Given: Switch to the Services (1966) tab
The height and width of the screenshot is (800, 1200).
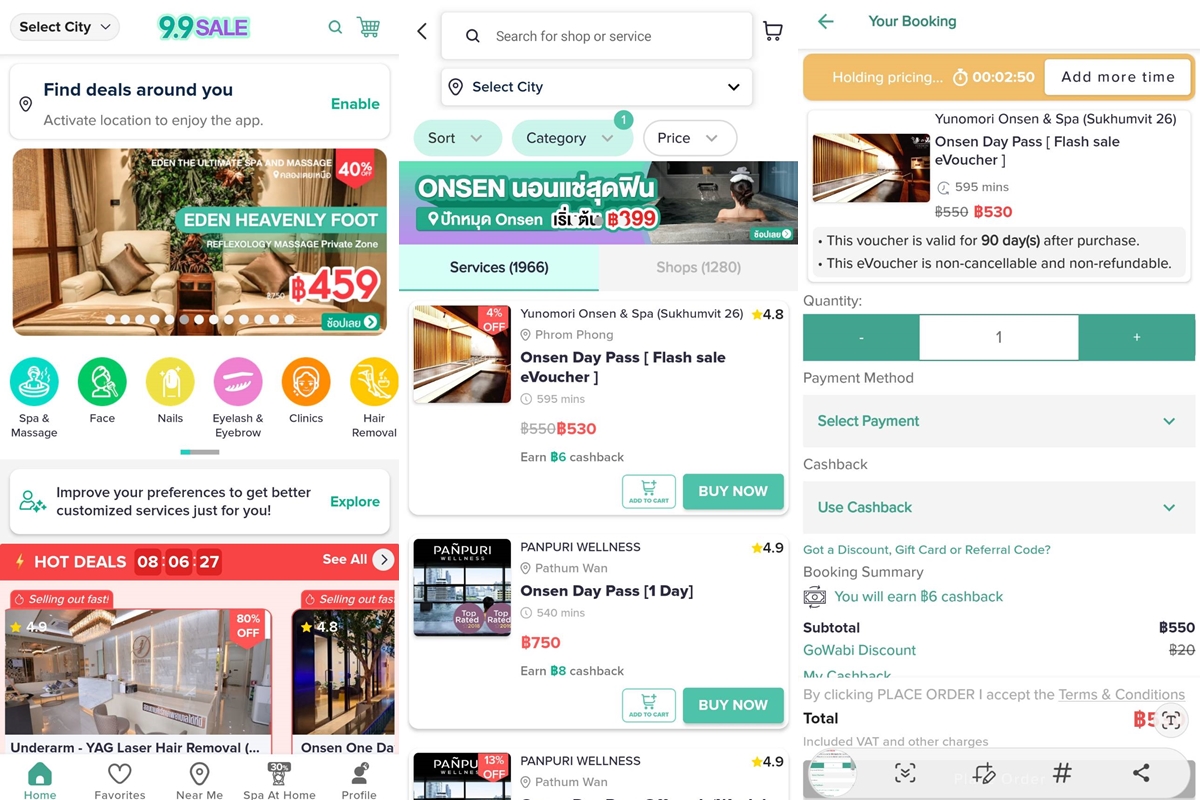Looking at the screenshot, I should 499,267.
